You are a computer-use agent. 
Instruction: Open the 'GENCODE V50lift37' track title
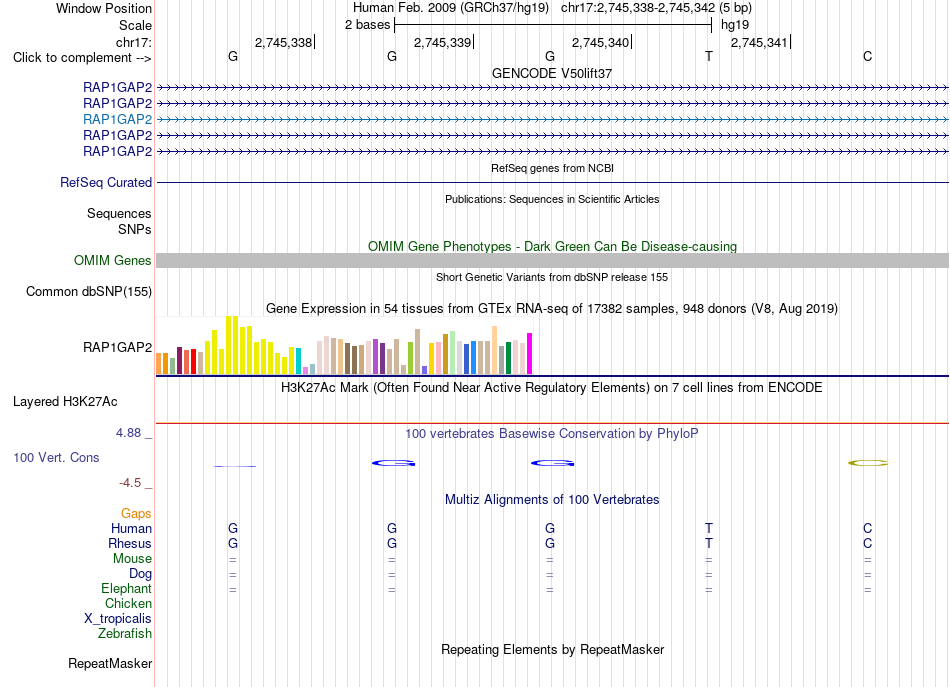(x=552, y=73)
